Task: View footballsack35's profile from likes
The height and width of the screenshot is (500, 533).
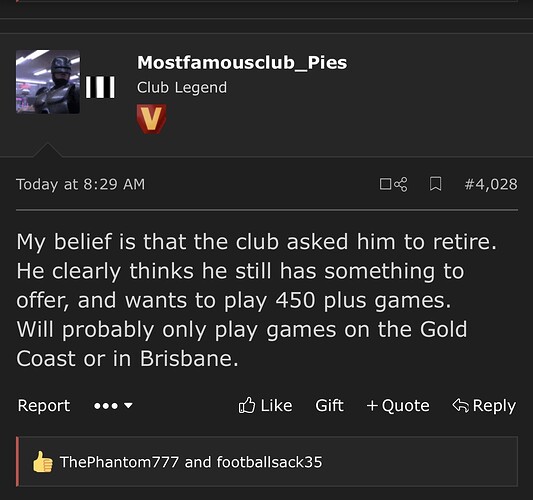Action: tap(269, 462)
